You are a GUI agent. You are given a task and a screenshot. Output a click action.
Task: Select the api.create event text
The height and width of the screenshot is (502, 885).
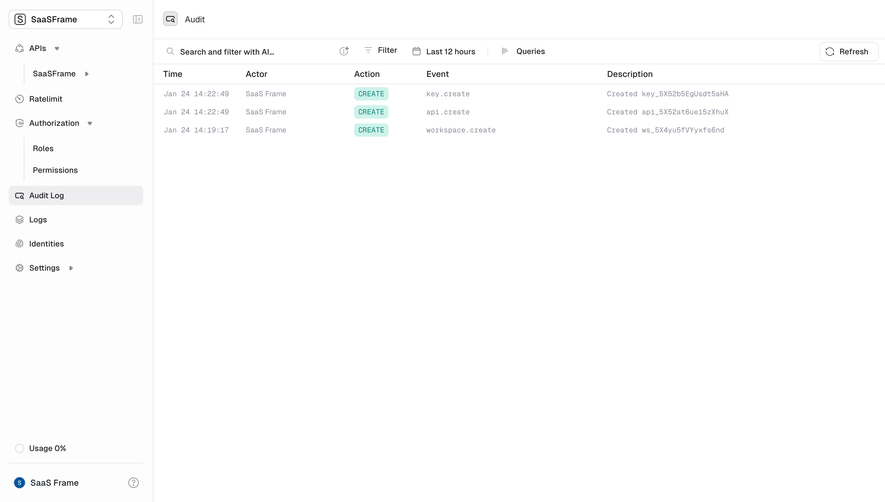click(448, 112)
